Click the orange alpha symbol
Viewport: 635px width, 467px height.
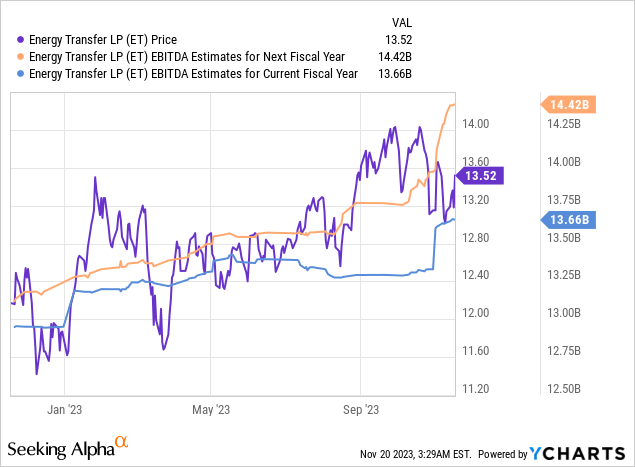(x=121, y=440)
